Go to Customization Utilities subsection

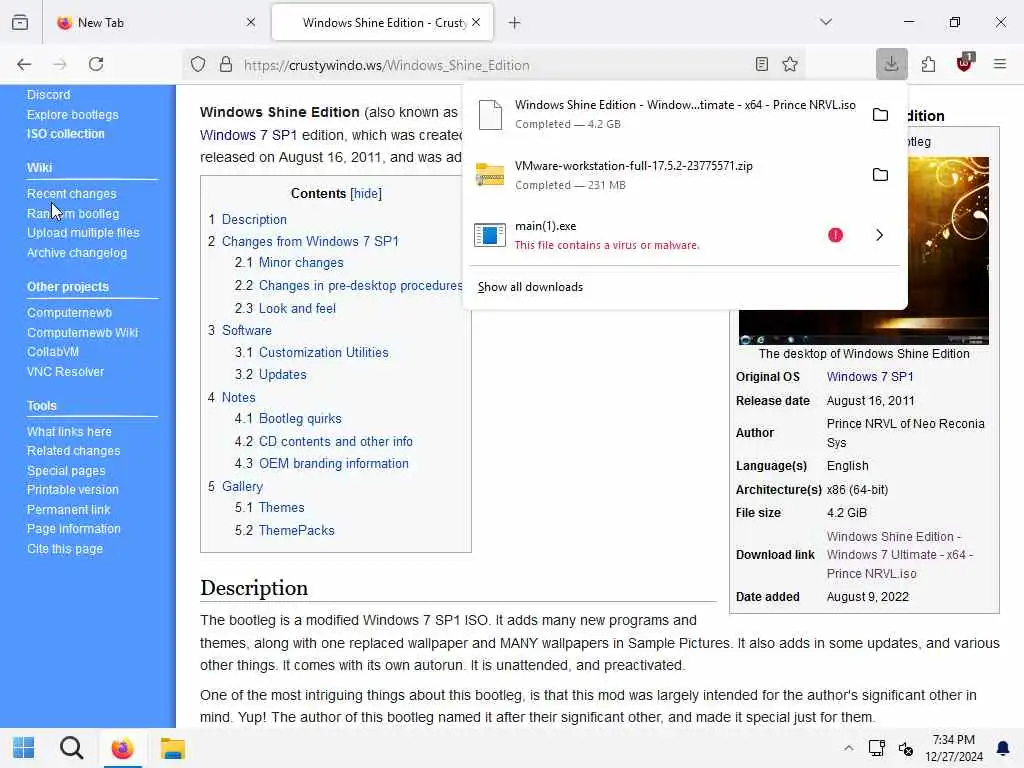[323, 353]
